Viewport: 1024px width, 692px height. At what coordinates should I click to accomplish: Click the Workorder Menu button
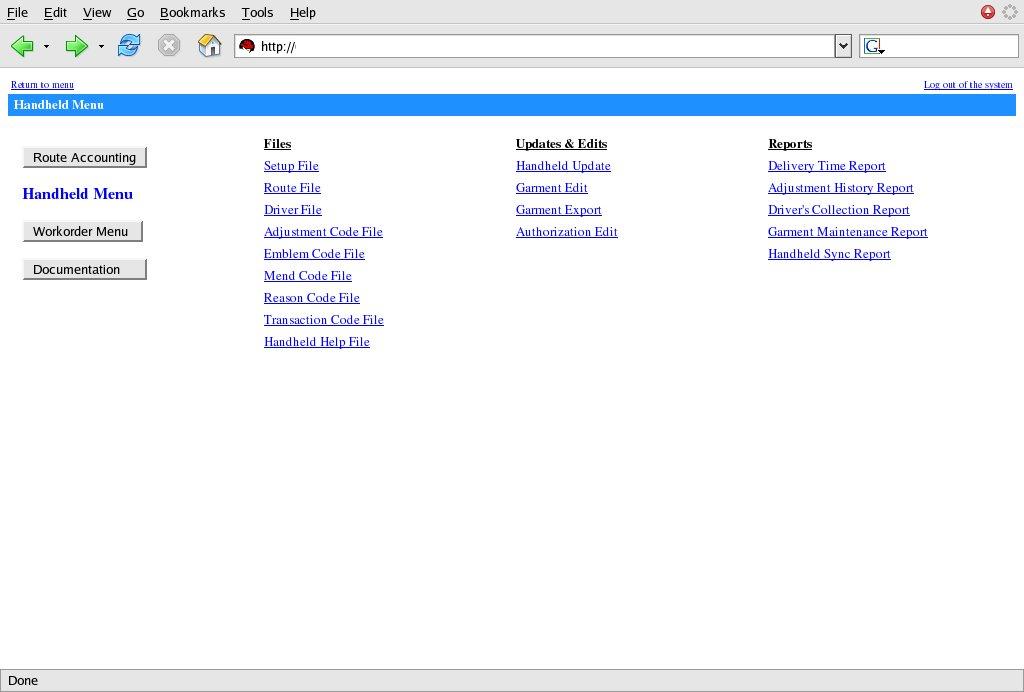pyautogui.click(x=82, y=231)
